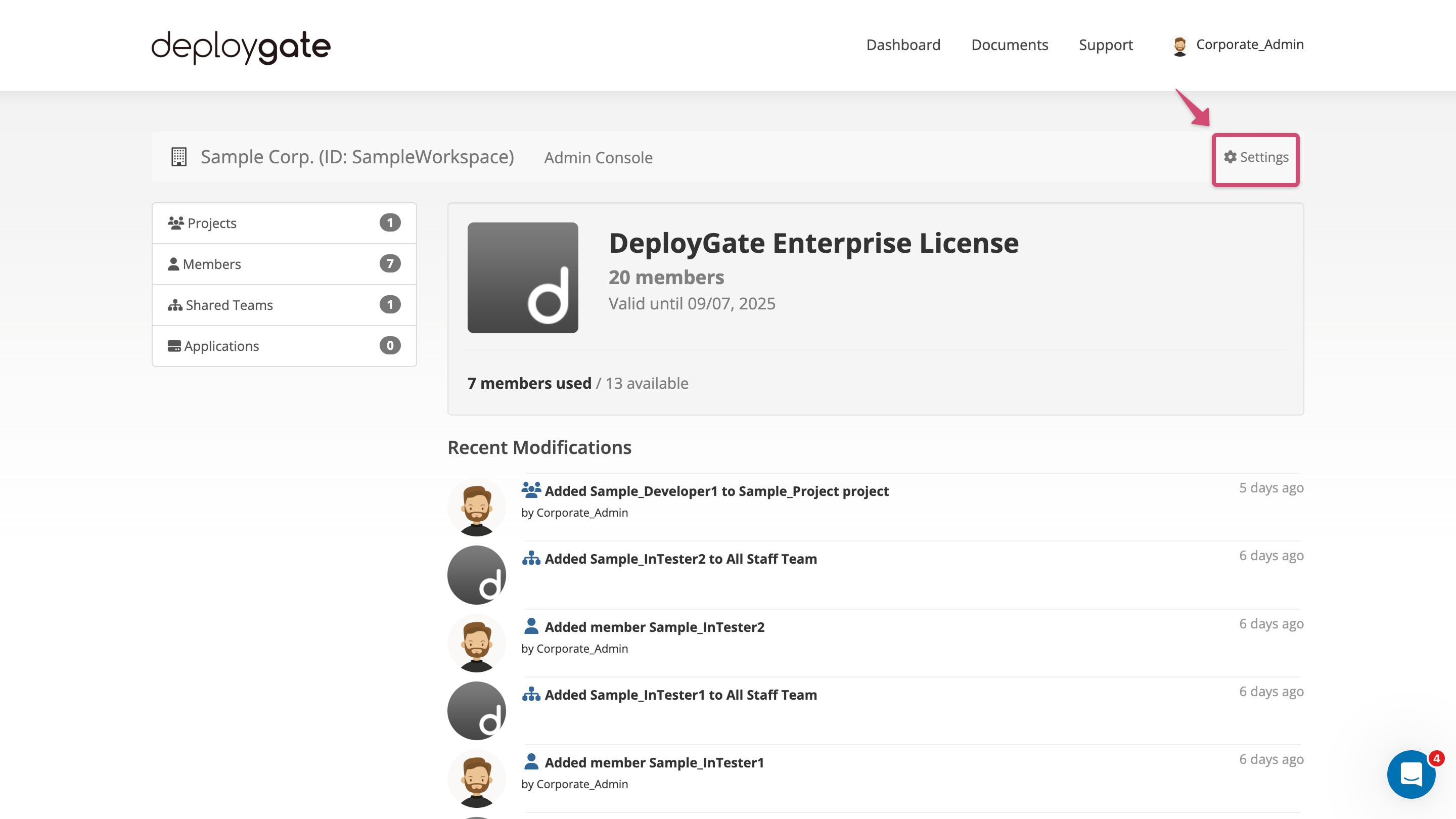Click by Corporate_Admin under Sample_Developer1 entry
This screenshot has height=819, width=1456.
[574, 513]
